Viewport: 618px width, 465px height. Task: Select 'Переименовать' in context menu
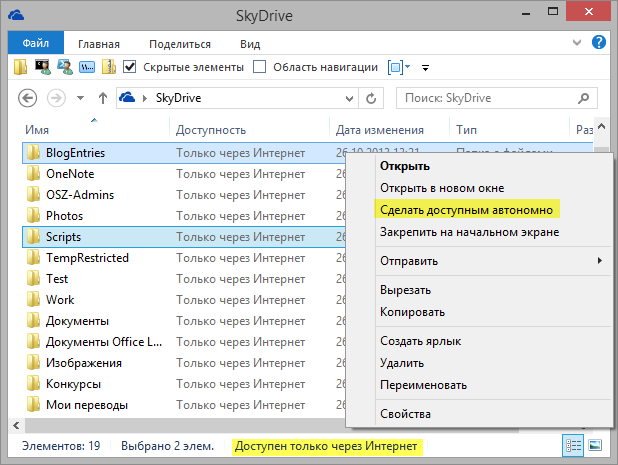[x=494, y=385]
